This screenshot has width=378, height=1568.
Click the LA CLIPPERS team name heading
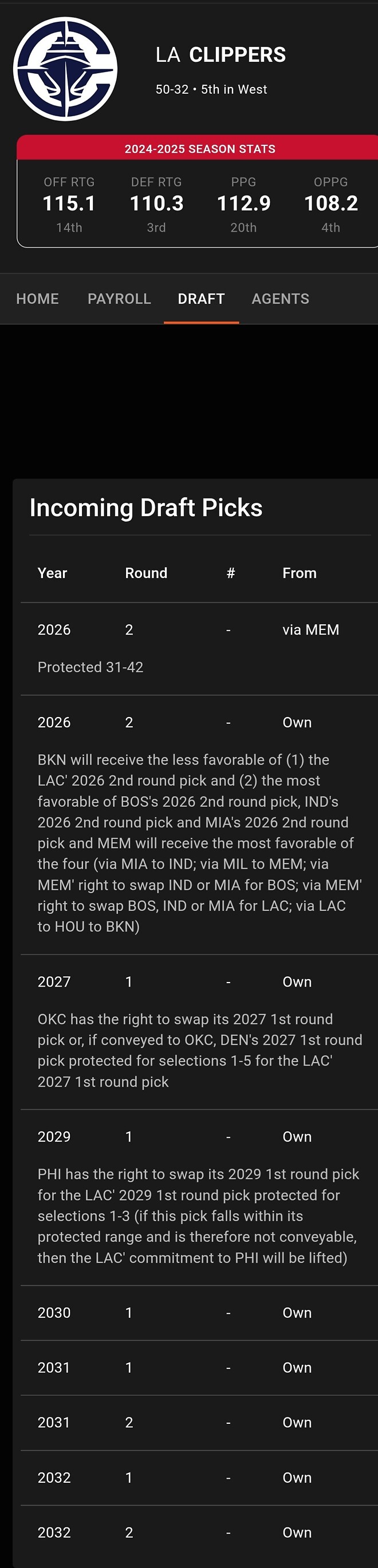[220, 55]
